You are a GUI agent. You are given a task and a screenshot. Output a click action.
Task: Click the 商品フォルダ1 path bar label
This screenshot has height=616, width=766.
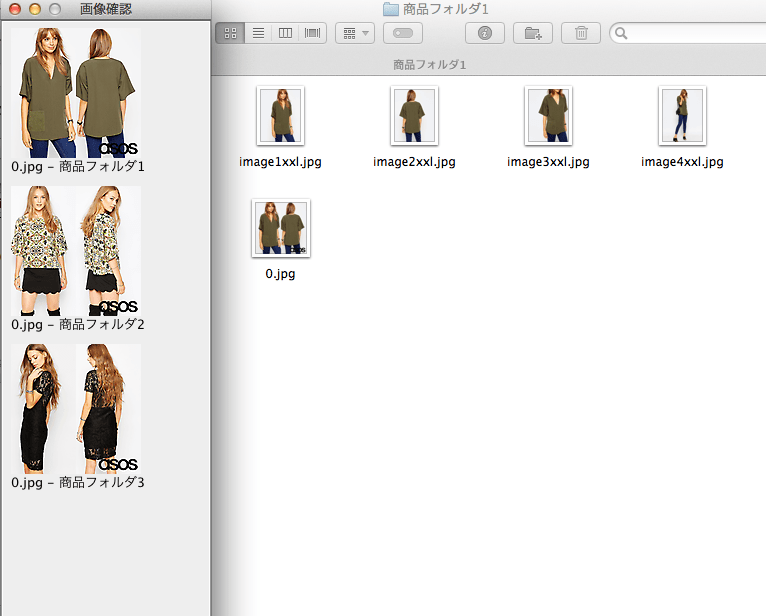429,64
